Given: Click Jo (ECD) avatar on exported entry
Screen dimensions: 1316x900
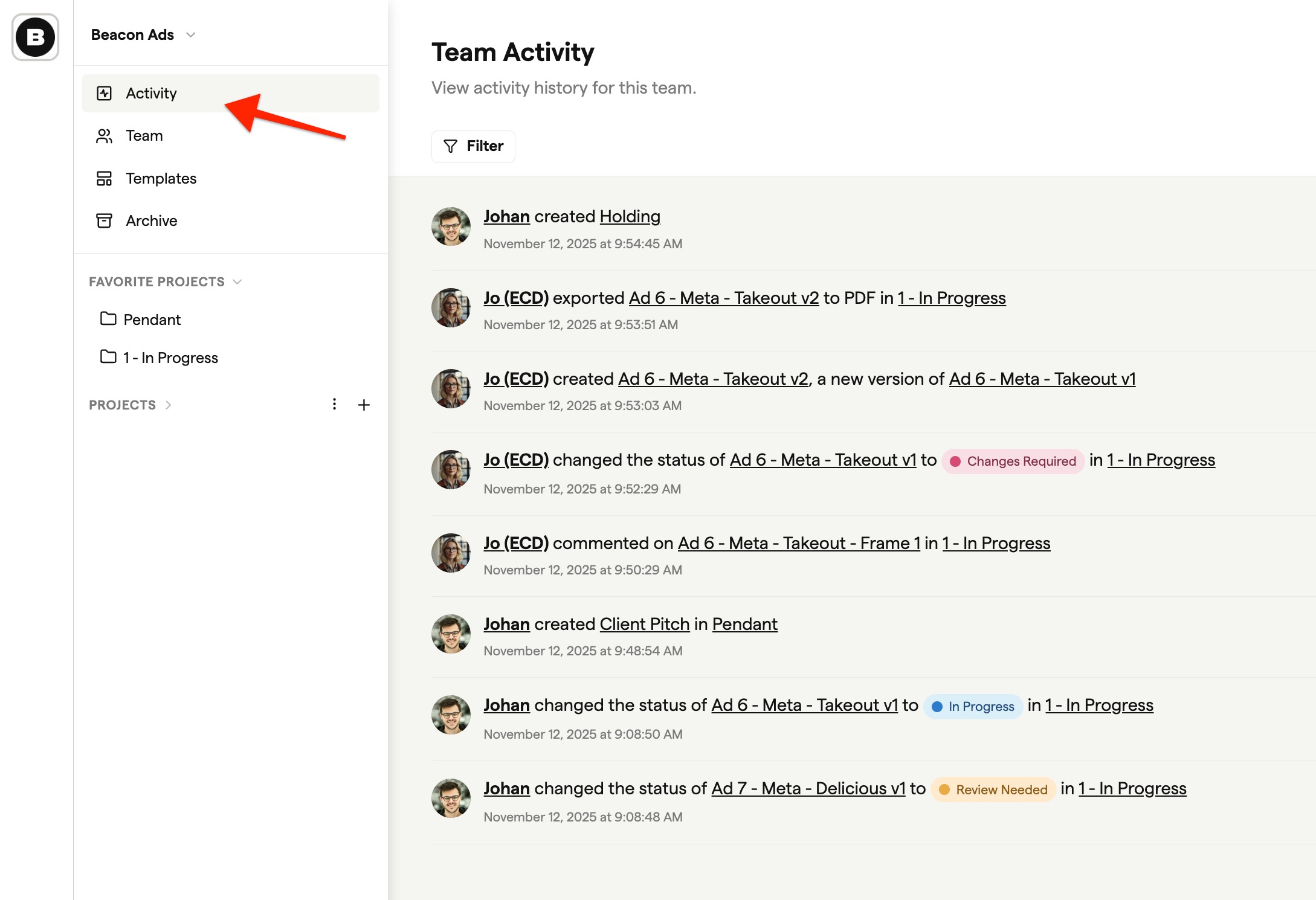Looking at the screenshot, I should pos(451,307).
